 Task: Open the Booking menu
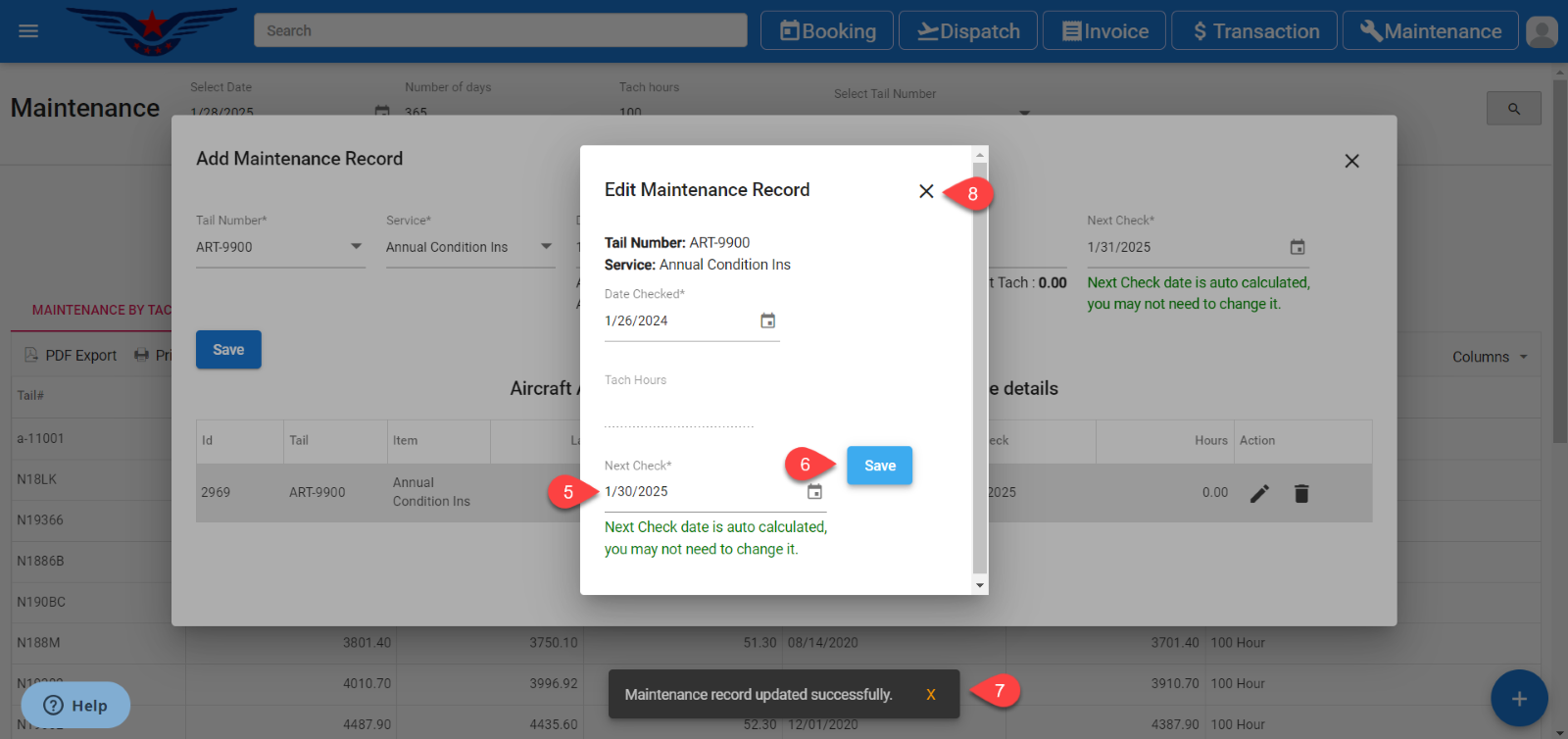coord(827,31)
